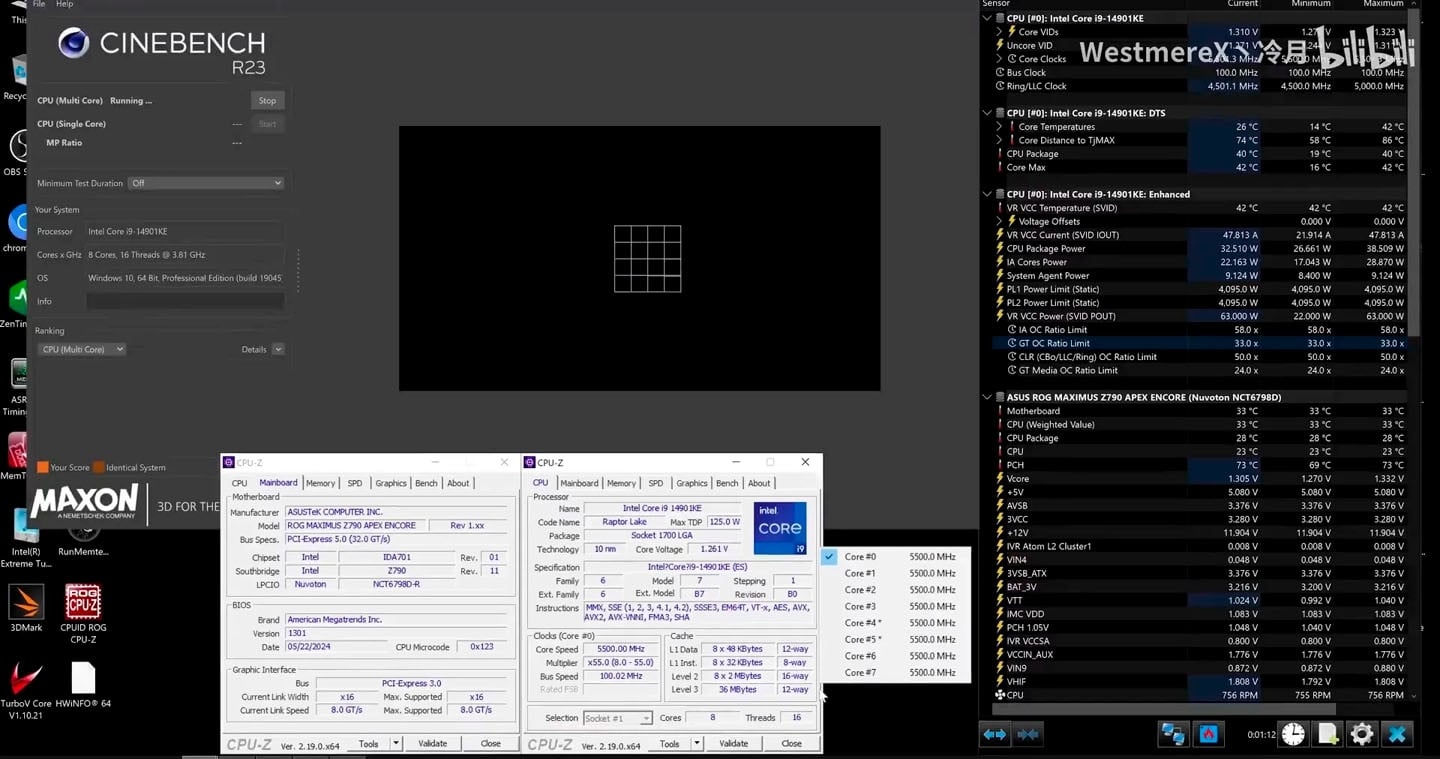The image size is (1440, 759).
Task: Click the PCH temperature sensor icon
Action: (999, 465)
